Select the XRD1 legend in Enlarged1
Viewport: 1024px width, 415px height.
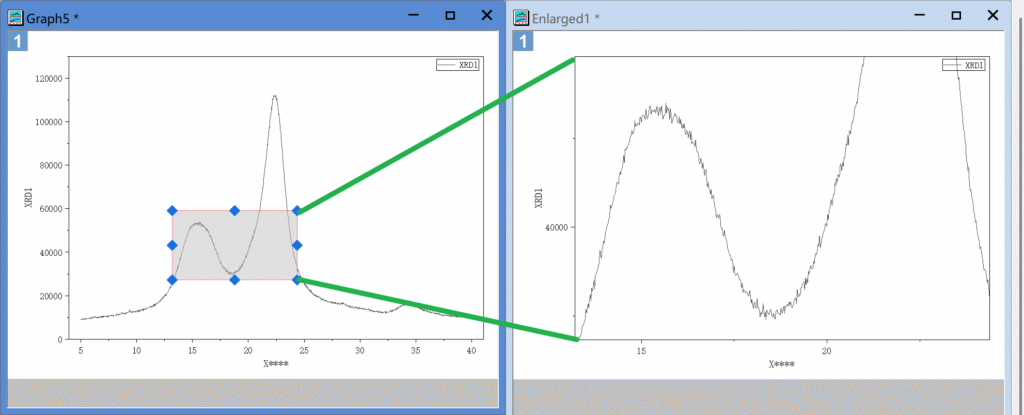coord(963,65)
